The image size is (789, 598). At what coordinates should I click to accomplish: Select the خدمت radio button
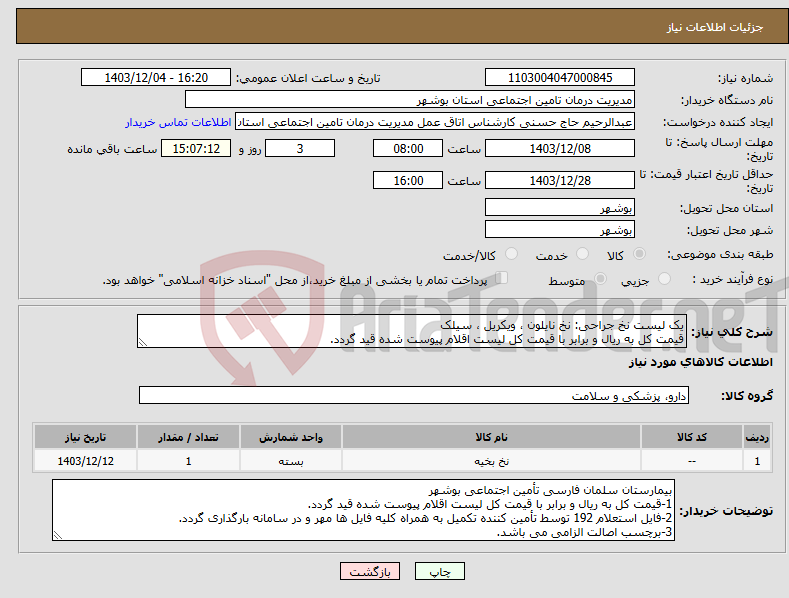pos(582,254)
